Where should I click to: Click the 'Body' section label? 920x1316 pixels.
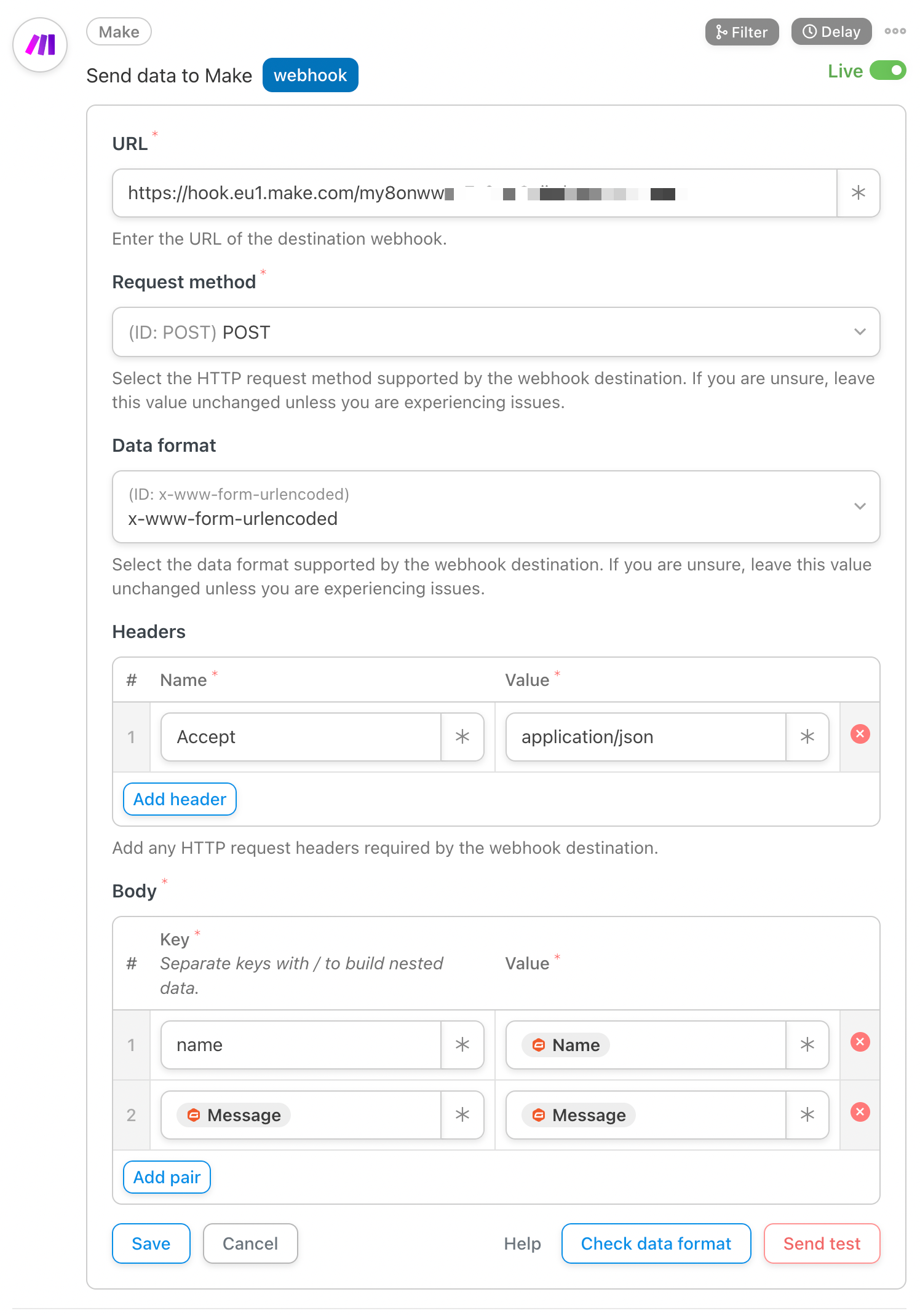134,891
